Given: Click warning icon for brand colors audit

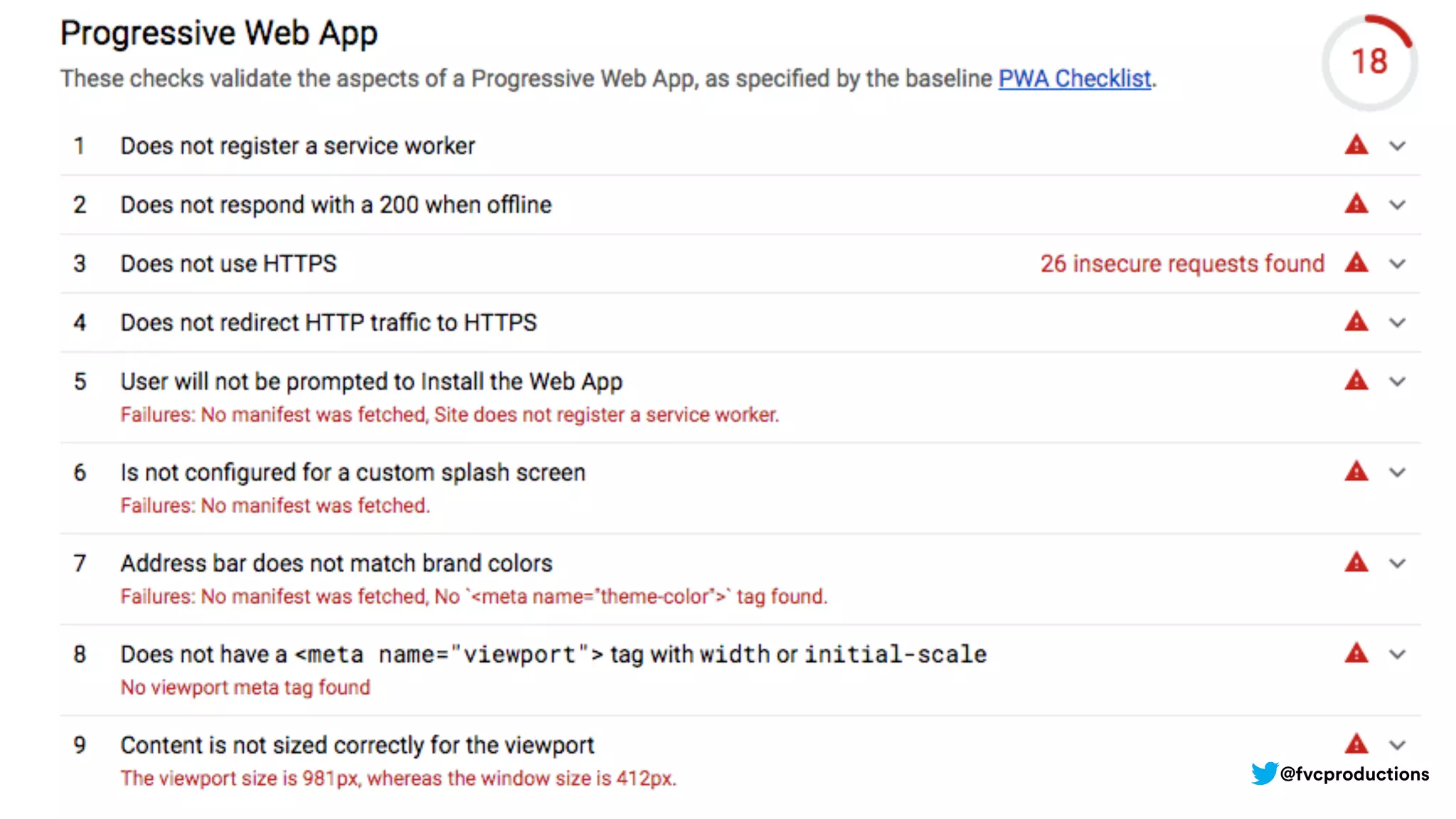Looking at the screenshot, I should (x=1356, y=563).
